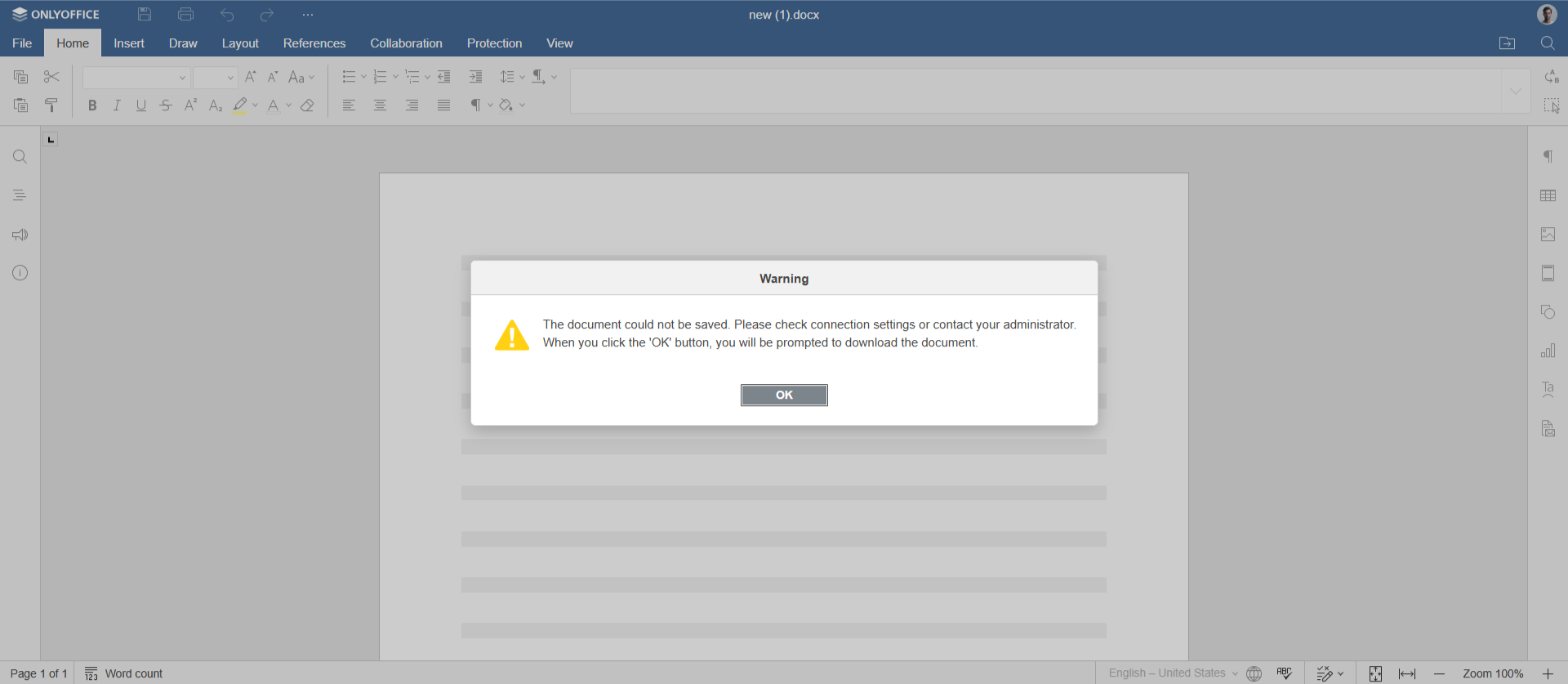Viewport: 1568px width, 684px height.
Task: Click the user avatar picture
Action: [x=1547, y=15]
